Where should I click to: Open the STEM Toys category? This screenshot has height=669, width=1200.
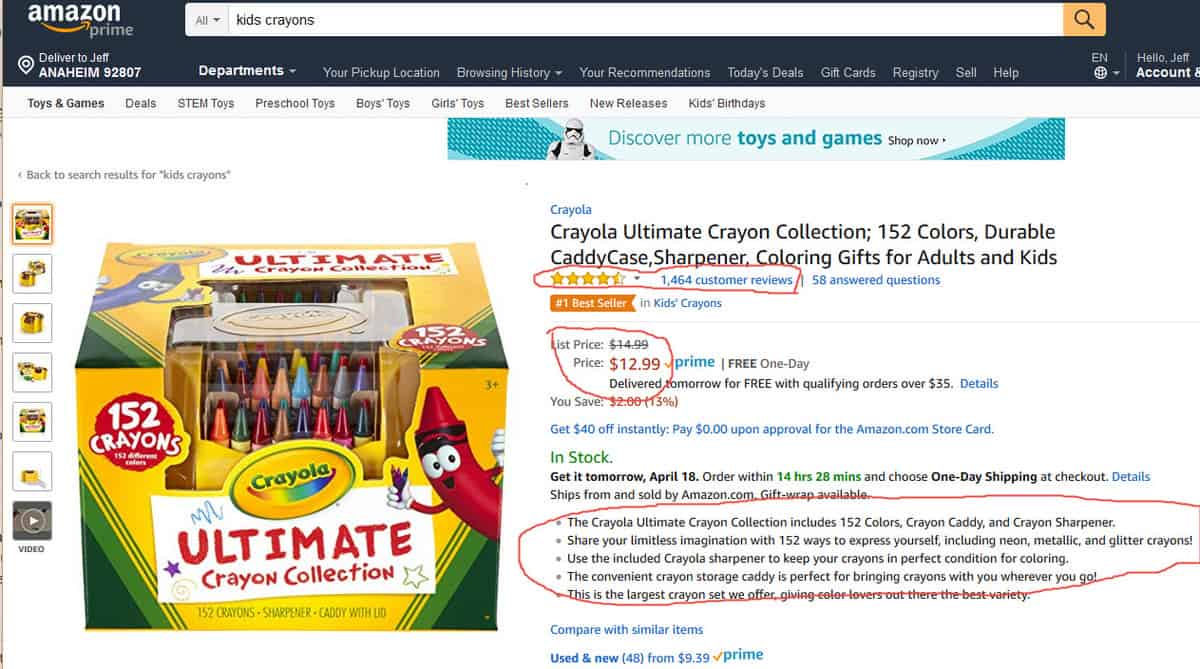click(205, 103)
